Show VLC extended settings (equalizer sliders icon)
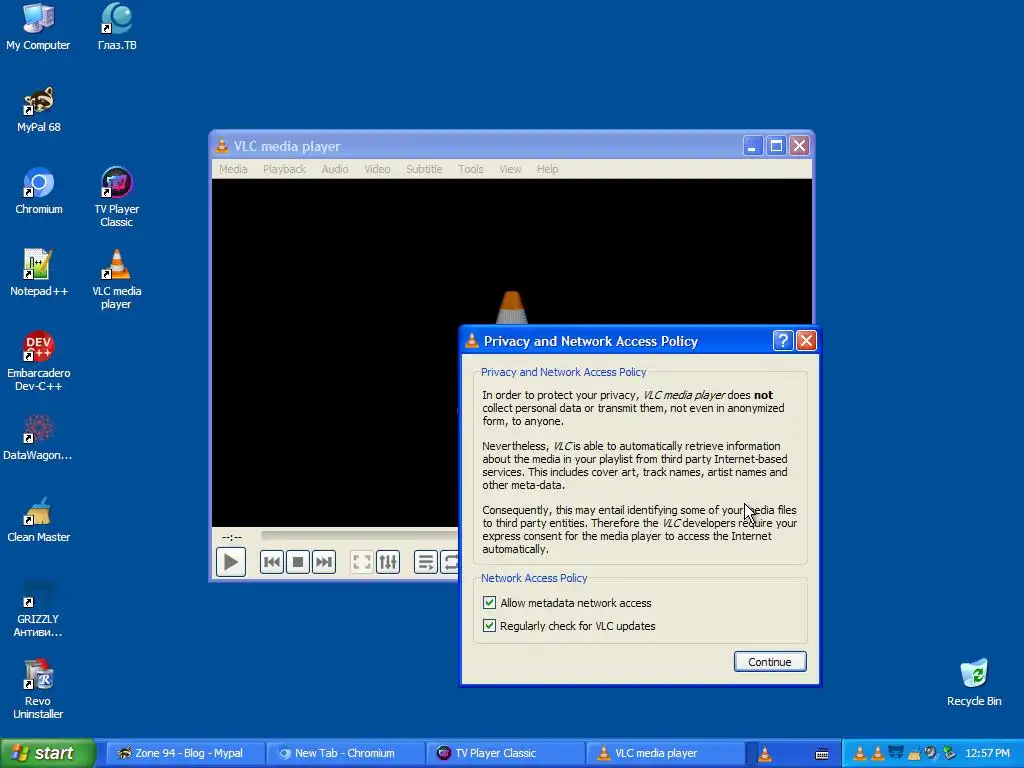The height and width of the screenshot is (768, 1024). tap(388, 562)
